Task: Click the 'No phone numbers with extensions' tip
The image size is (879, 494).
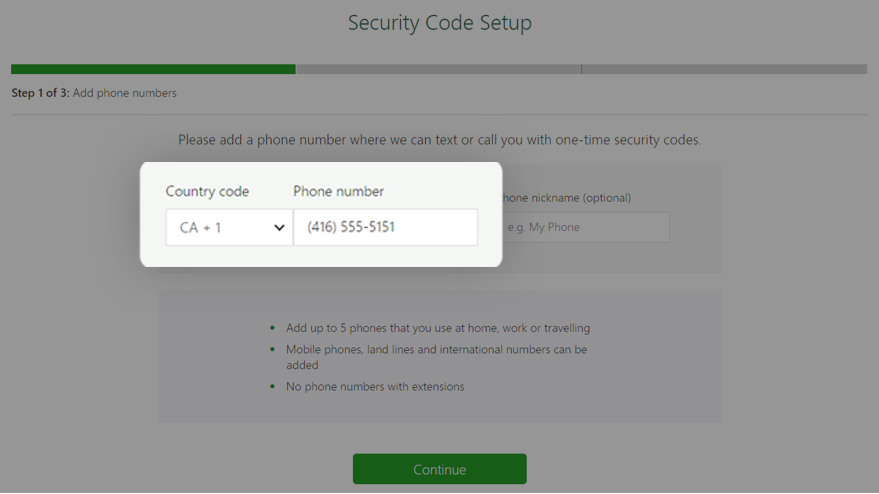Action: [375, 386]
